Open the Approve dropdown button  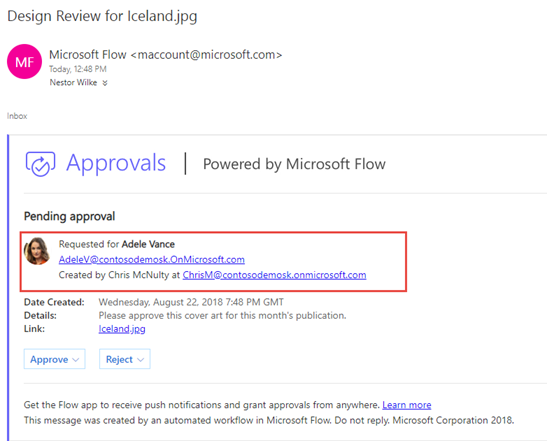click(x=55, y=359)
